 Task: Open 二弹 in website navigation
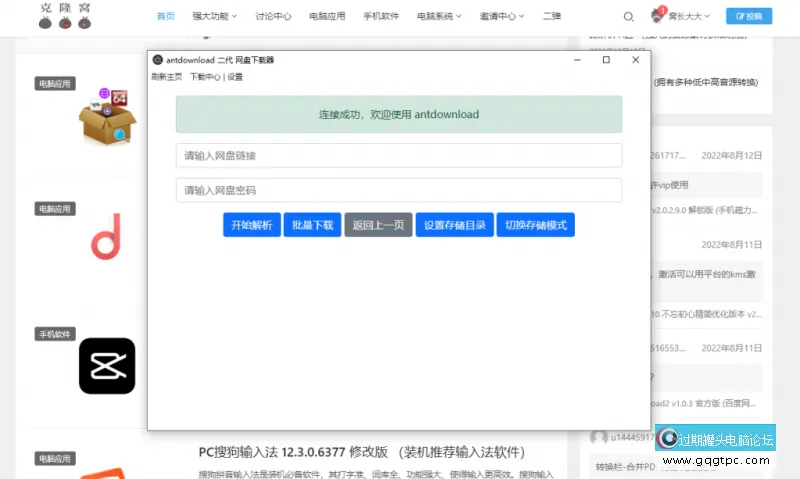coord(552,16)
